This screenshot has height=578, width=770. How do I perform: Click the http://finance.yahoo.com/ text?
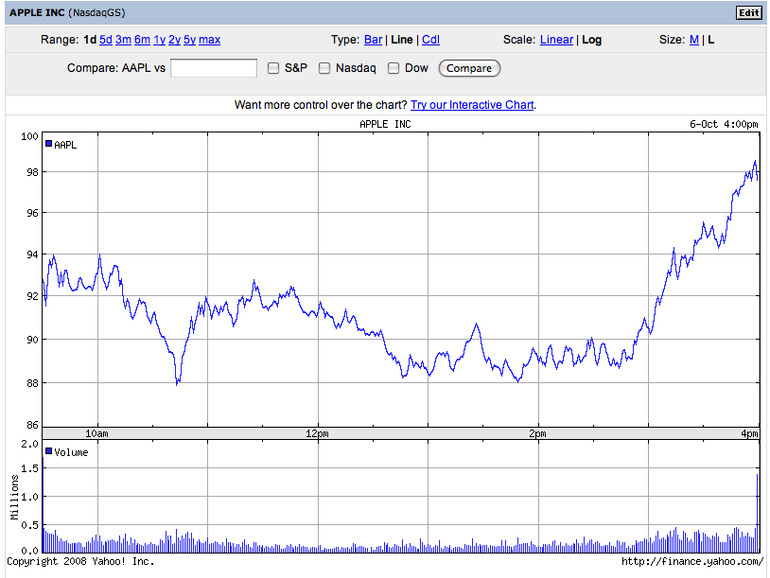pos(692,561)
